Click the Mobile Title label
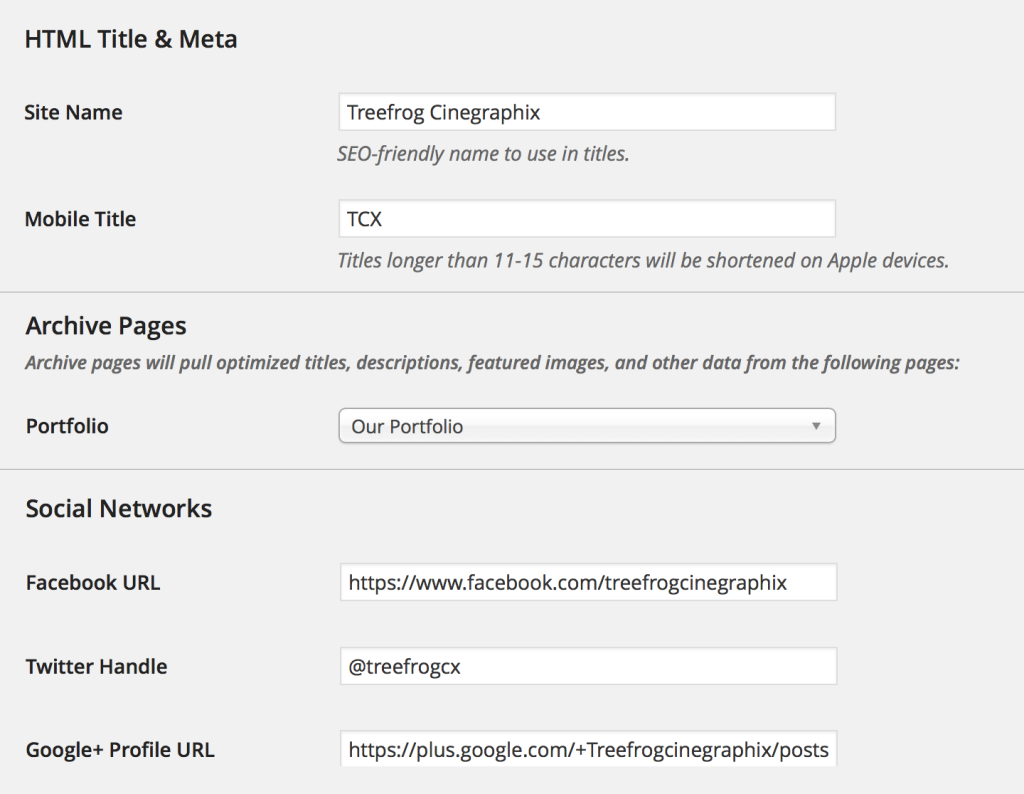The height and width of the screenshot is (794, 1024). click(x=80, y=218)
